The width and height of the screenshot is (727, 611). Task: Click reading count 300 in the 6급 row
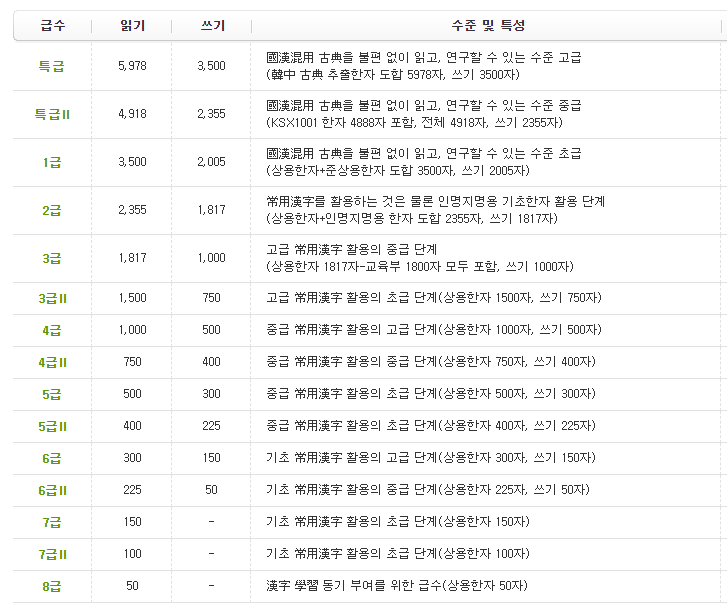pyautogui.click(x=132, y=458)
